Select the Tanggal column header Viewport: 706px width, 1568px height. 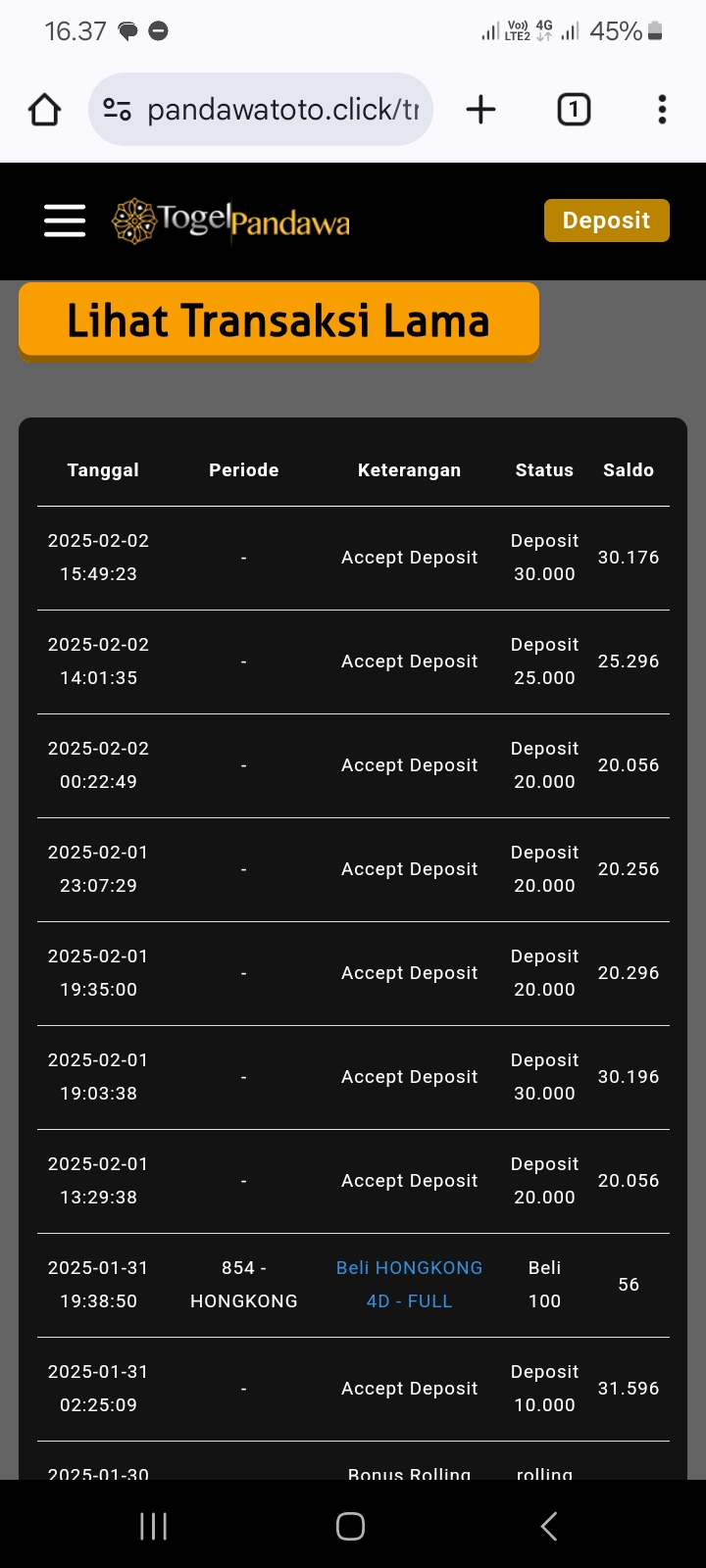tap(103, 470)
